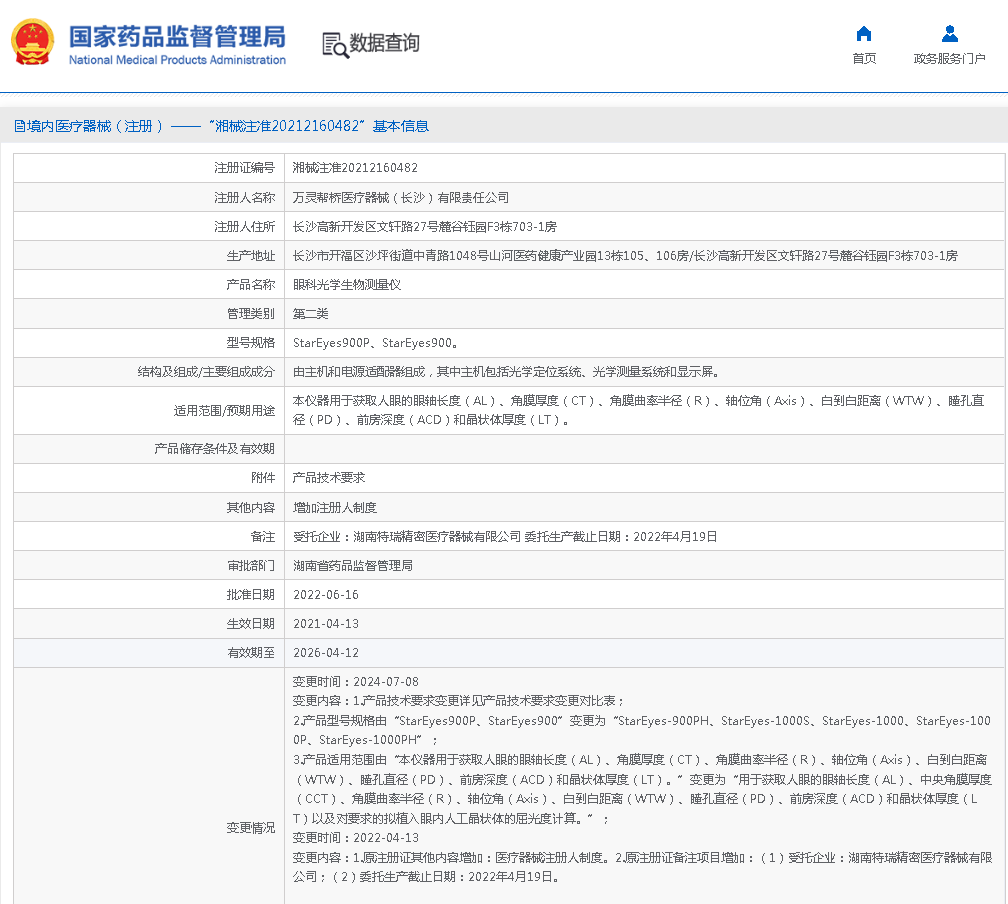Click the National Medical Products Administration English text
This screenshot has height=904, width=1008.
point(177,60)
